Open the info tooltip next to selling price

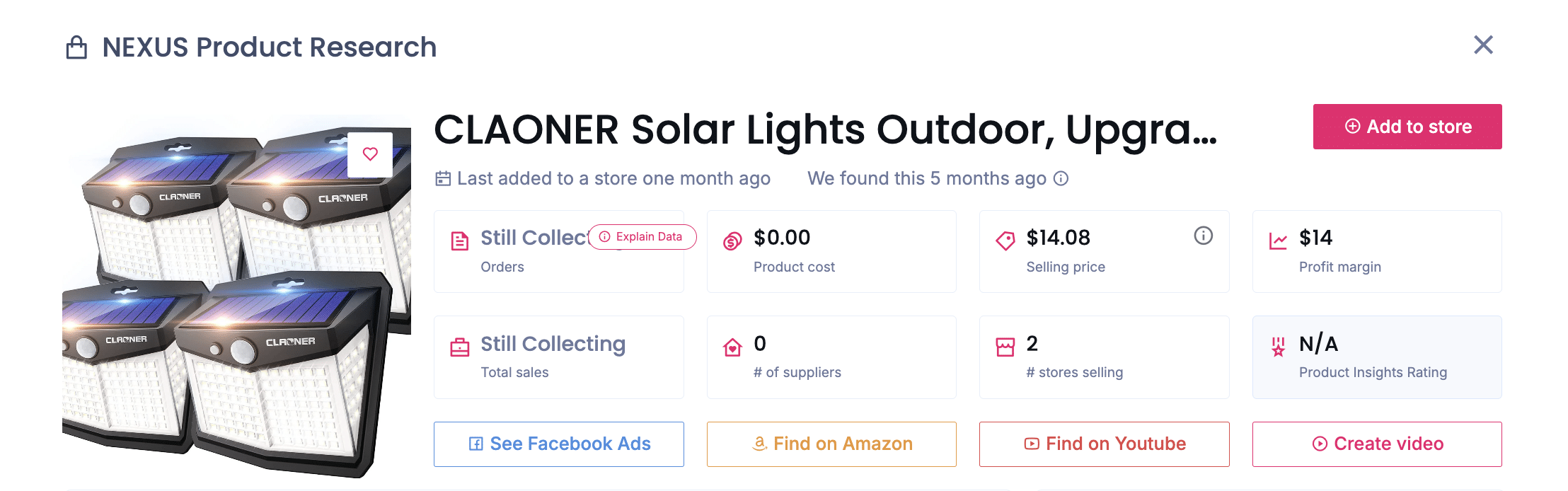pyautogui.click(x=1204, y=236)
